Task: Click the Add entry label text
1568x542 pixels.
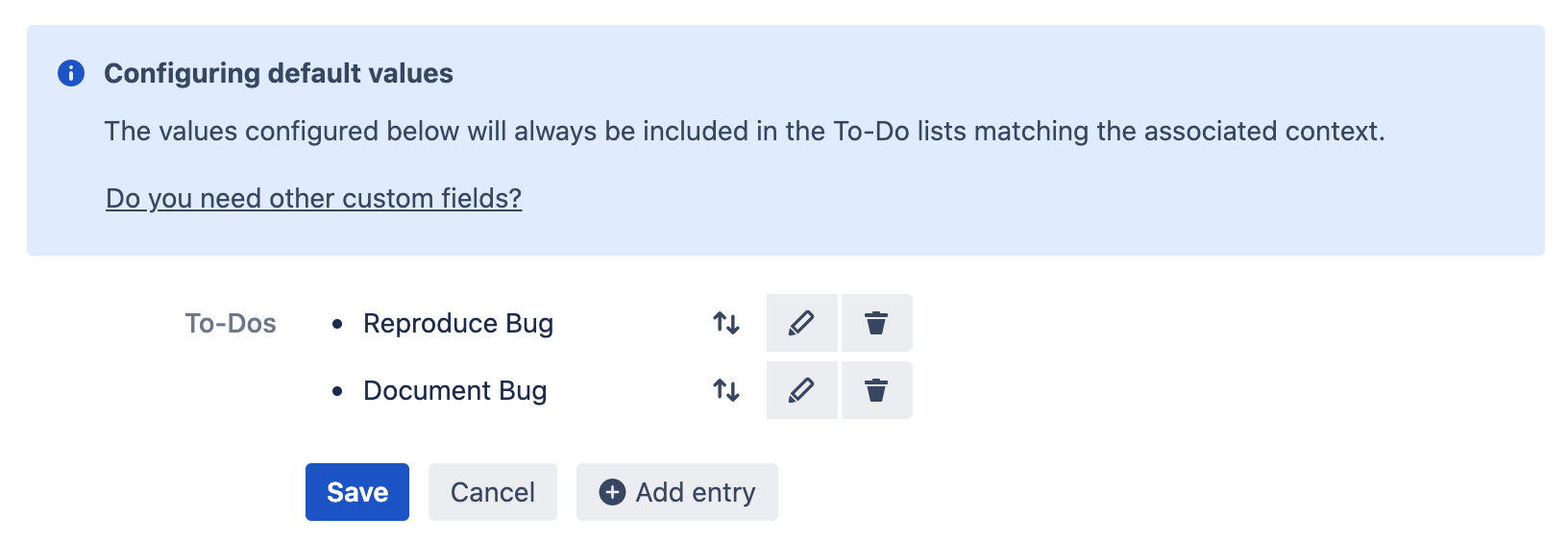Action: point(696,492)
